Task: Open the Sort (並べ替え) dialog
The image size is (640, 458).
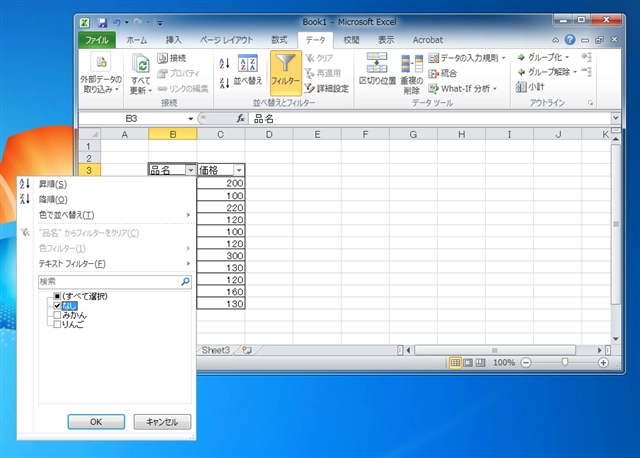Action: pyautogui.click(x=248, y=70)
